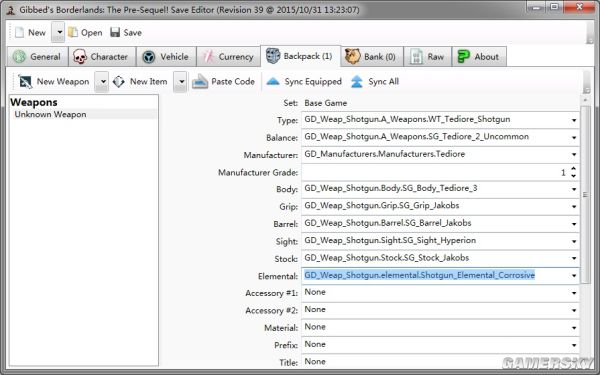The width and height of the screenshot is (600, 375).
Task: Click the New file icon
Action: 19,33
